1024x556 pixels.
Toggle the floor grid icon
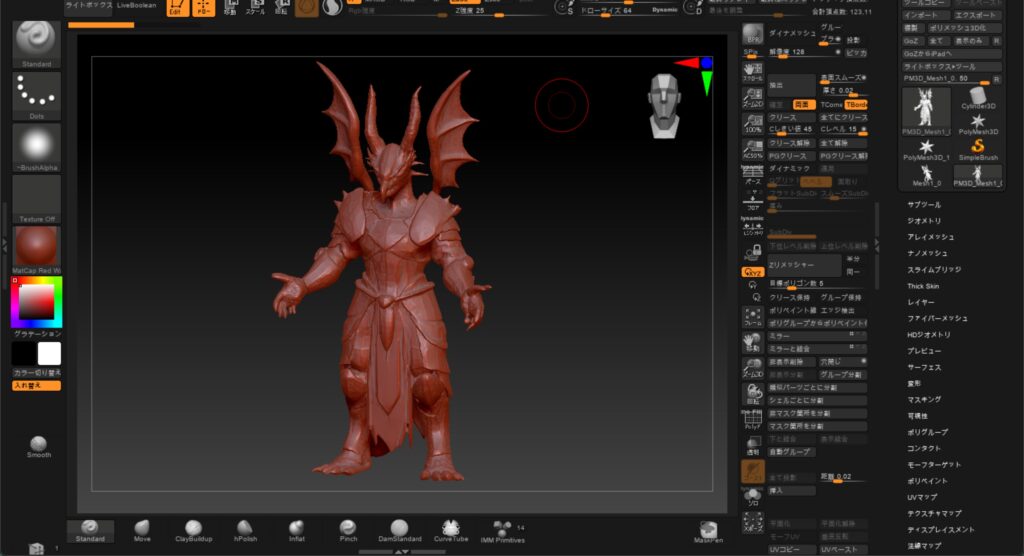(x=752, y=201)
